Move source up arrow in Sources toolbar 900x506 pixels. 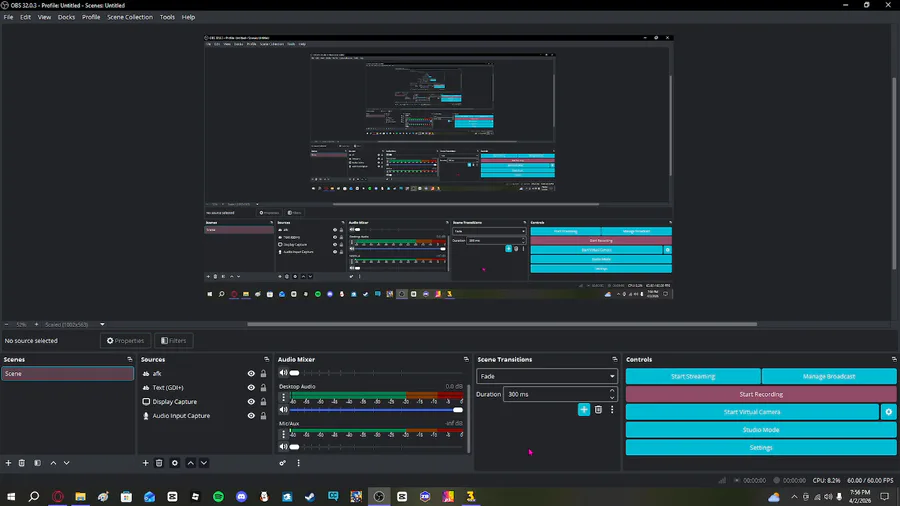pyautogui.click(x=191, y=463)
